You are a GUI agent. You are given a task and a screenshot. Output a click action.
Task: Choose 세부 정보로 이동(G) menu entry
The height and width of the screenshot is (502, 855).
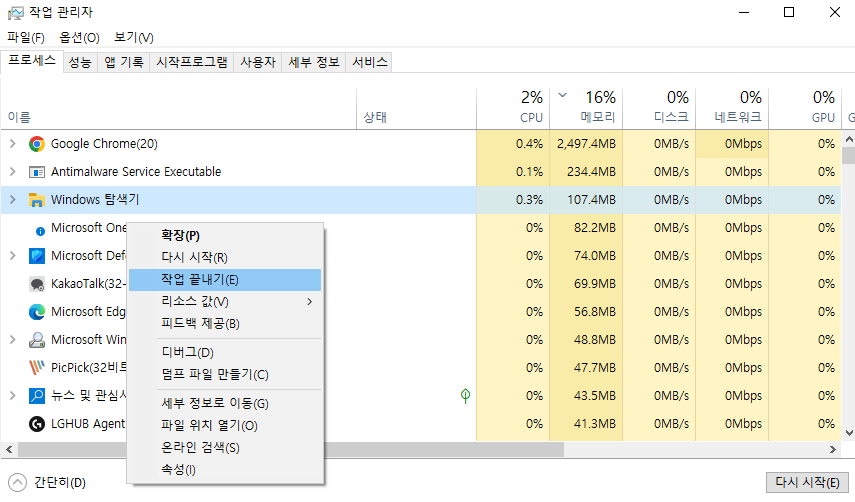[x=225, y=403]
